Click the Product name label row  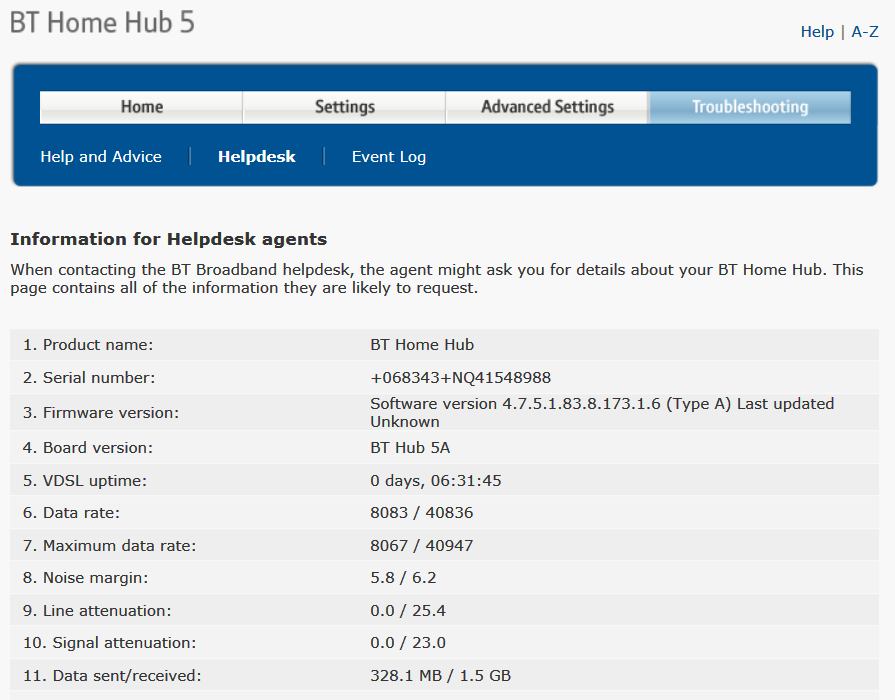point(88,345)
